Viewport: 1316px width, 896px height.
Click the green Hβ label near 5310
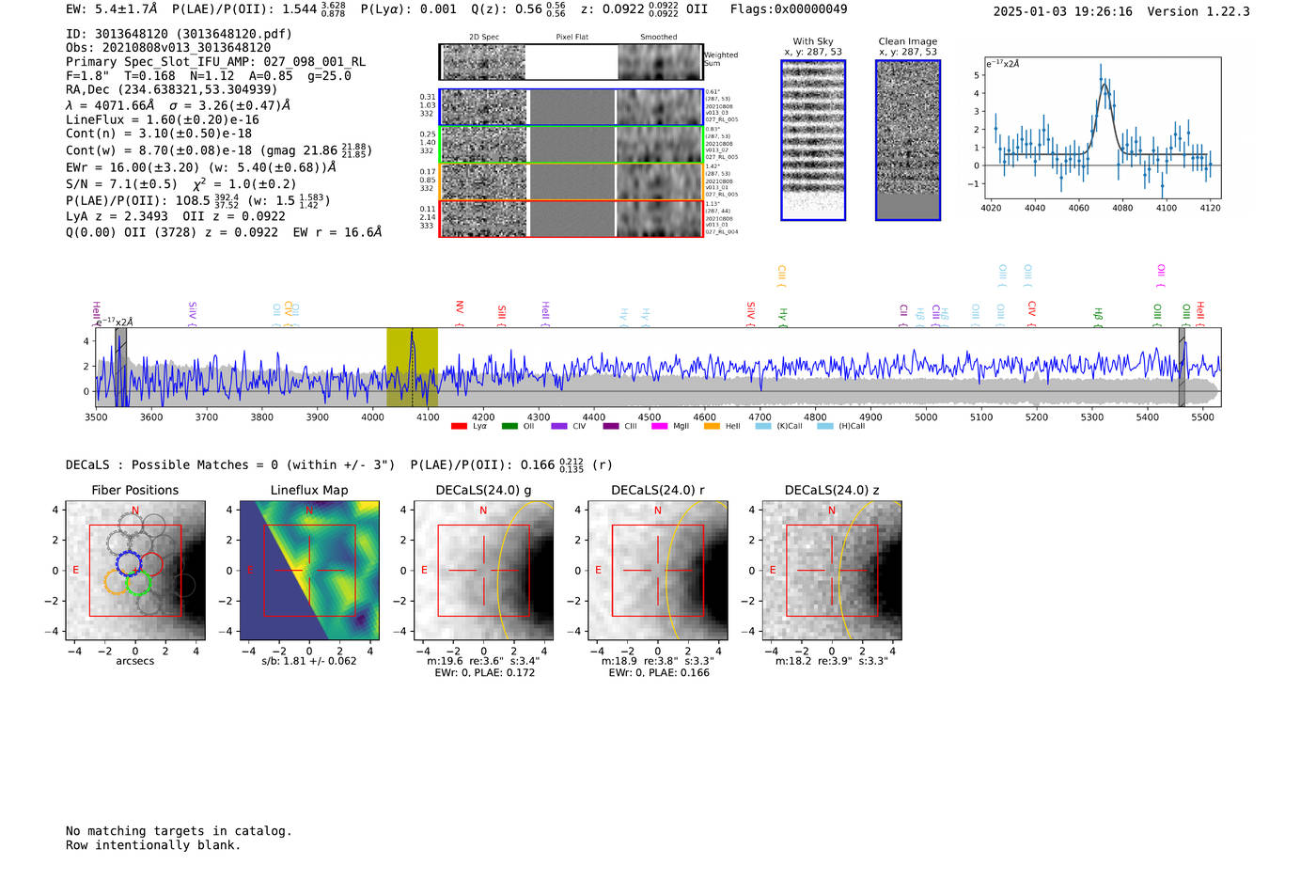click(x=1098, y=316)
